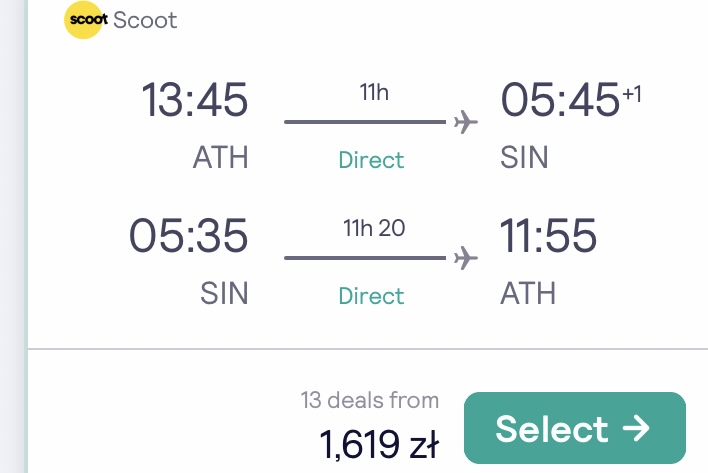The image size is (708, 473).
Task: Click the 05:45 arrival time at SIN
Action: pos(560,99)
